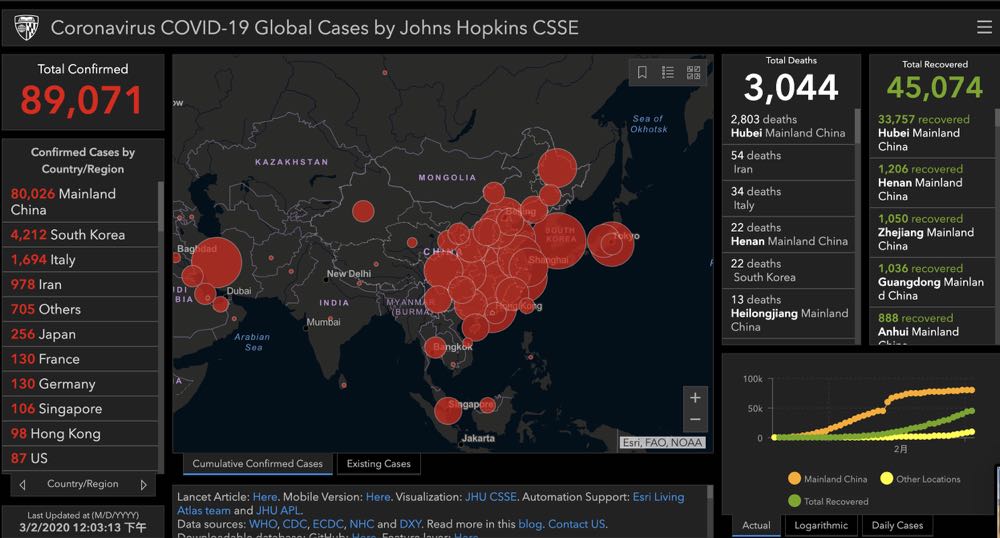Open the basemap gallery grid icon
This screenshot has width=1000, height=538.
(694, 72)
